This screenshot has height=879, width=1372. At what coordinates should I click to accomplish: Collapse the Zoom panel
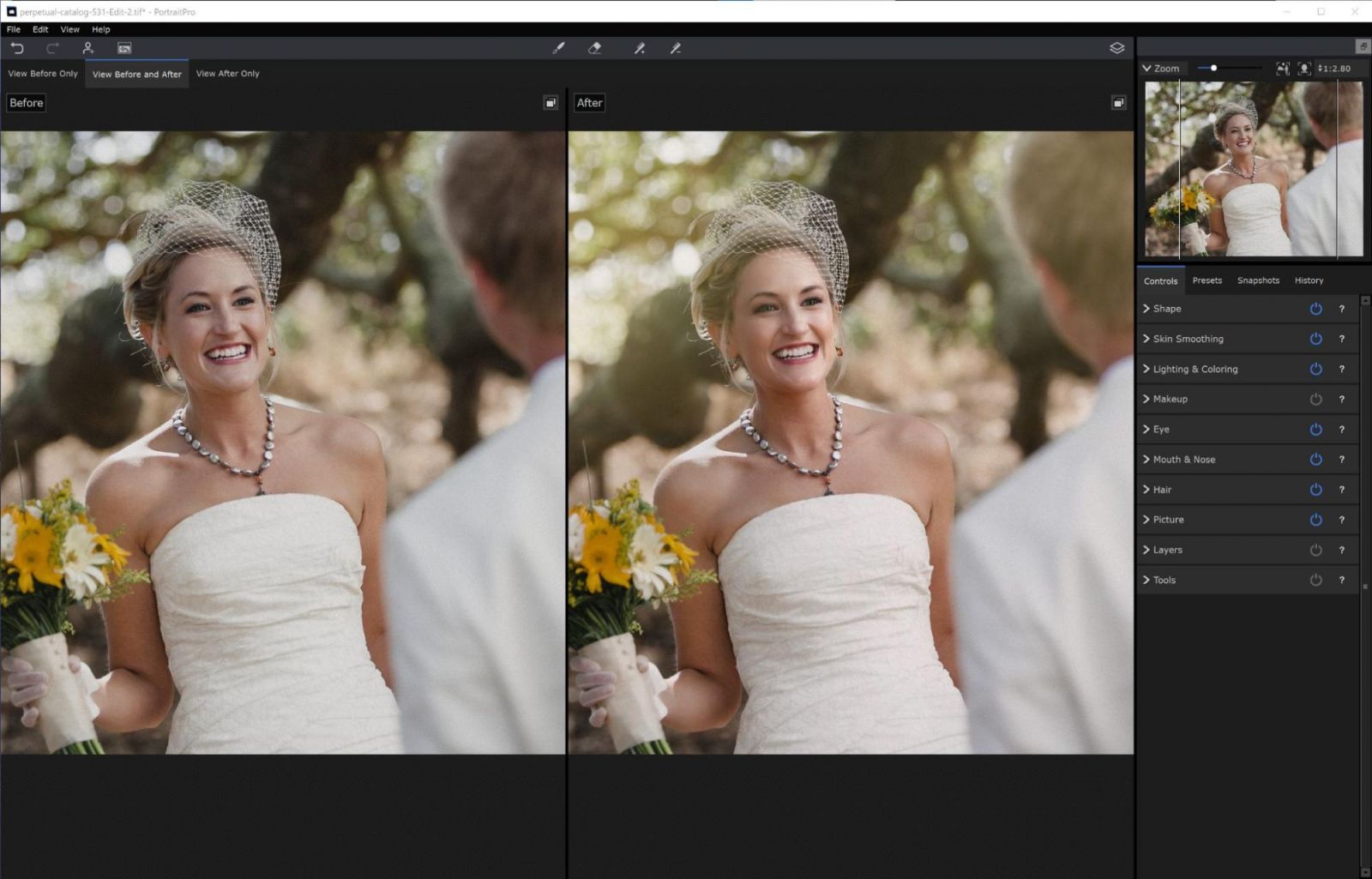(1147, 68)
